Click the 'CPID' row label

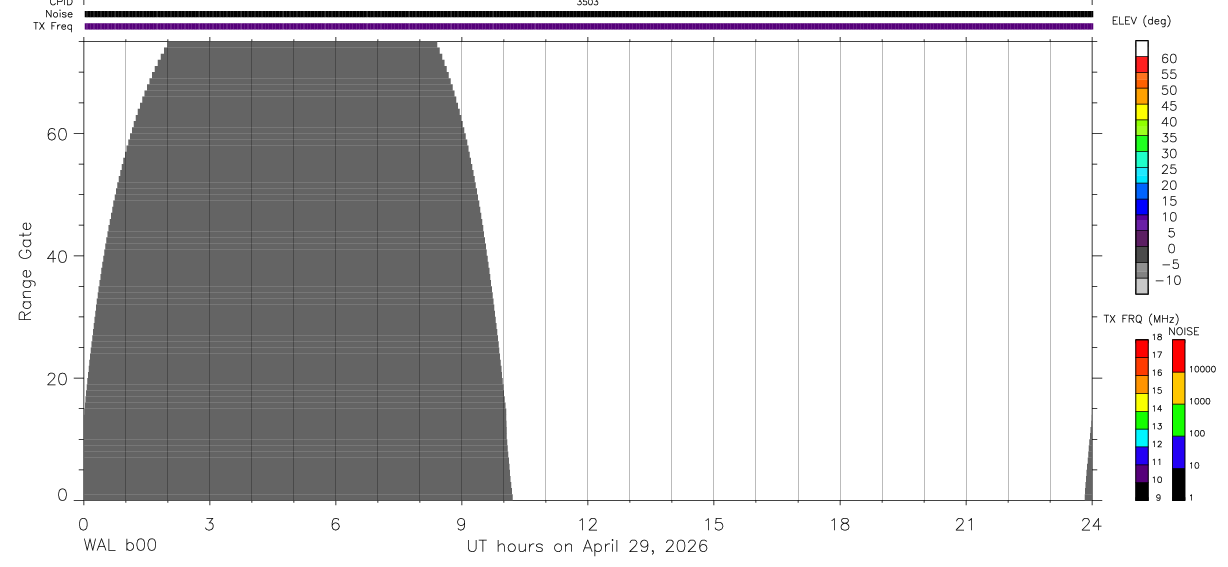pyautogui.click(x=60, y=3)
